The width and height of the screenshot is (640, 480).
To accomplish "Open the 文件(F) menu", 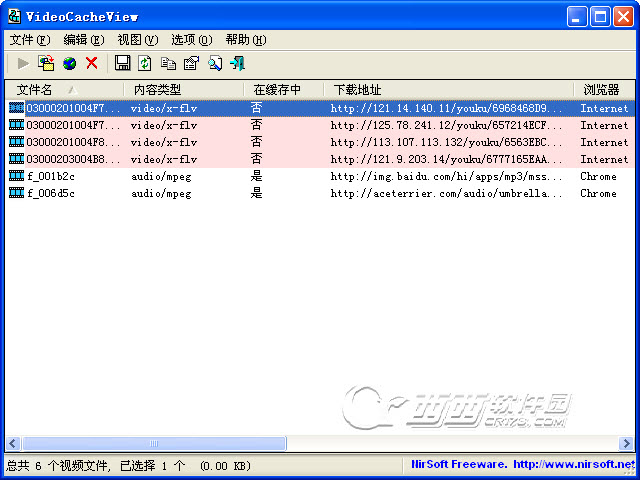I will click(x=30, y=40).
